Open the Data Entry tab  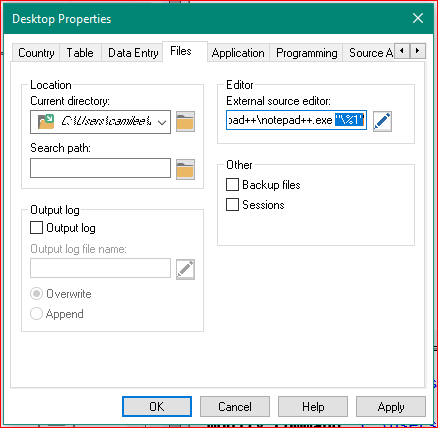[133, 53]
